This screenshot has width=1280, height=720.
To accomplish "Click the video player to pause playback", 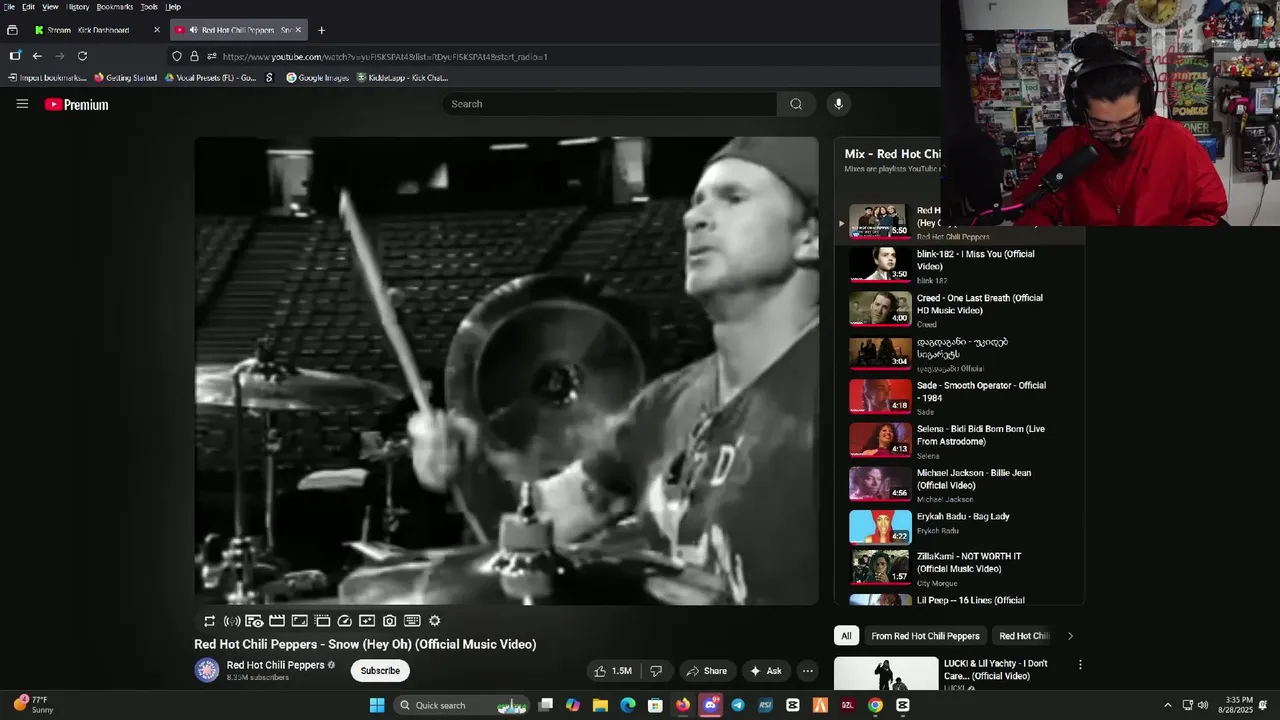I will point(506,371).
